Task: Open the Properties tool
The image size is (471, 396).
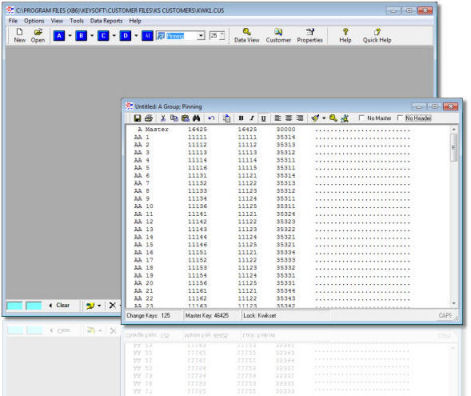Action: pos(310,35)
